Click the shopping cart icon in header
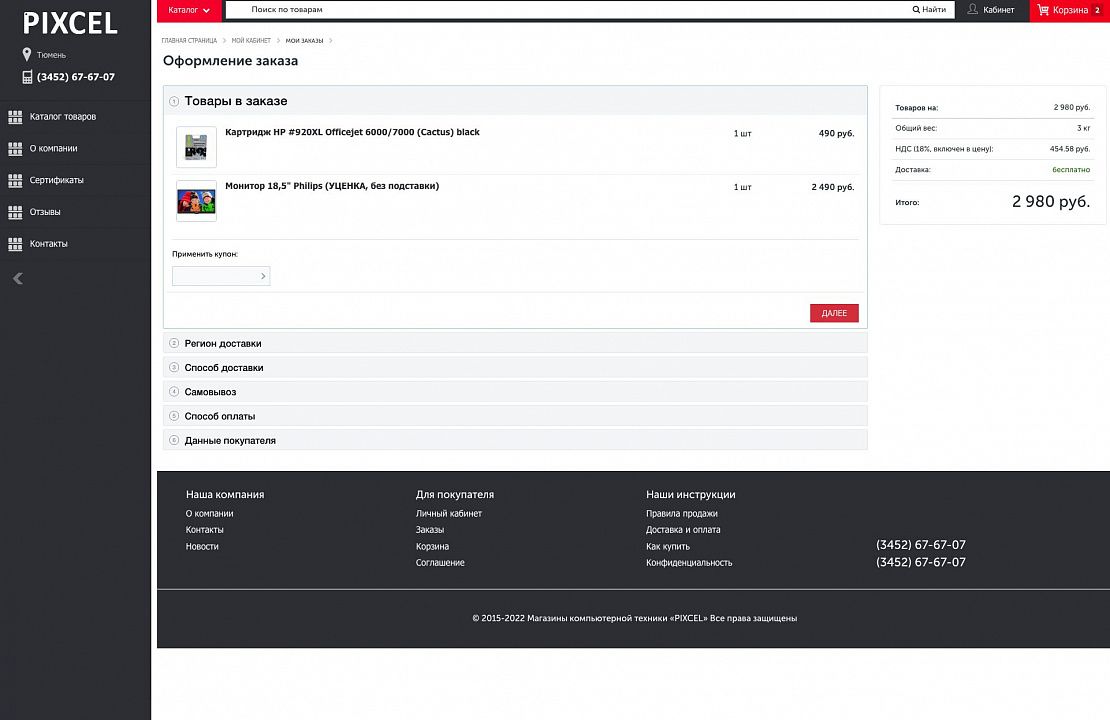 1043,10
